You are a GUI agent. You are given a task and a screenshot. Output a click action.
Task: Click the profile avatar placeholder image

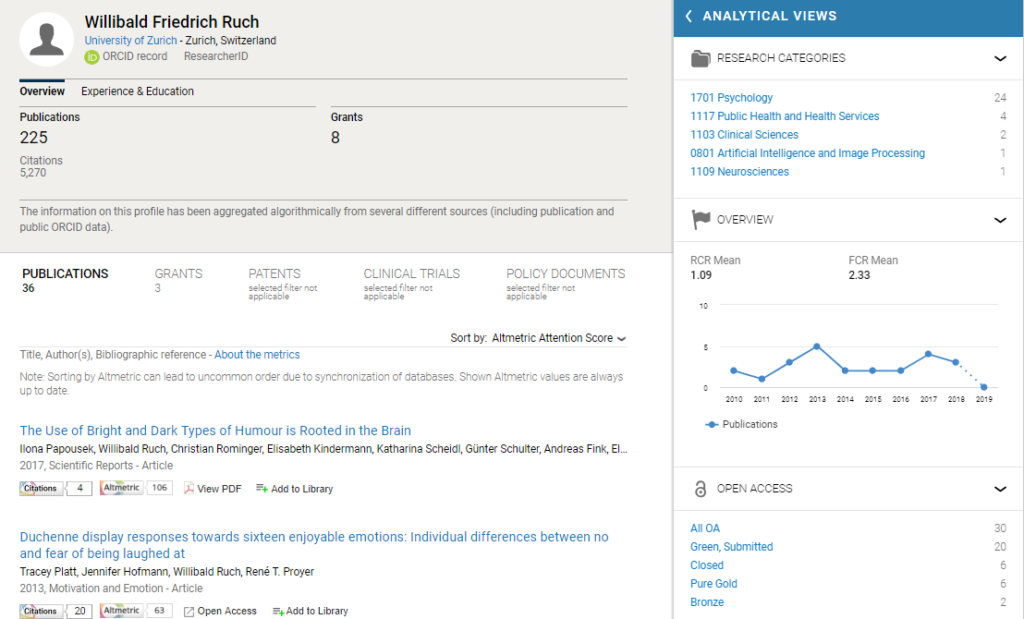coord(47,40)
